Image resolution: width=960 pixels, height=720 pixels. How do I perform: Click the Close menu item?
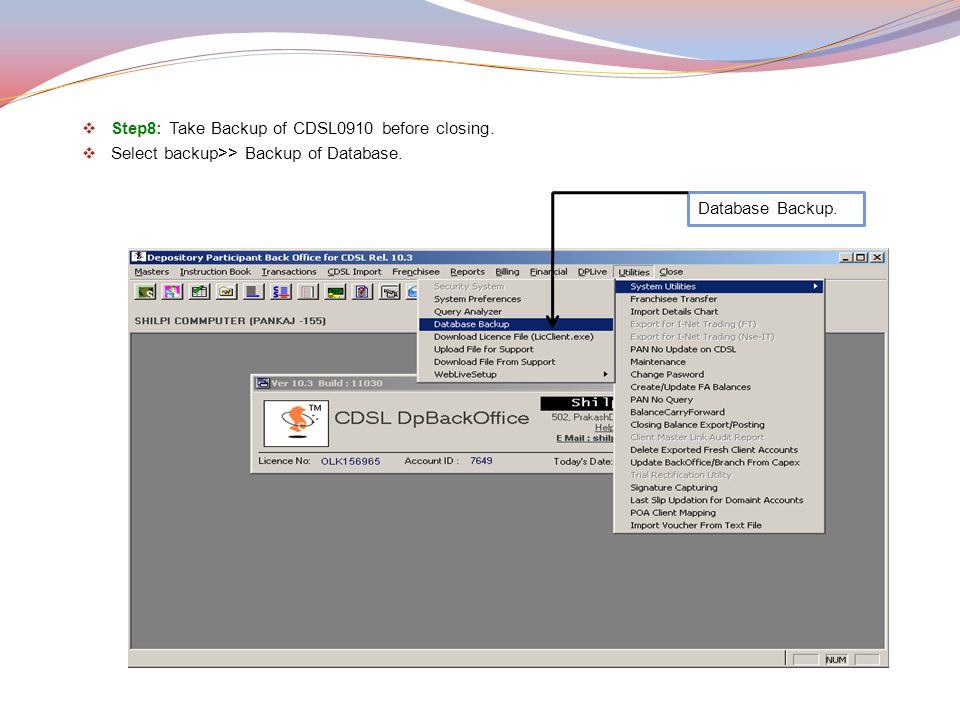pyautogui.click(x=671, y=272)
